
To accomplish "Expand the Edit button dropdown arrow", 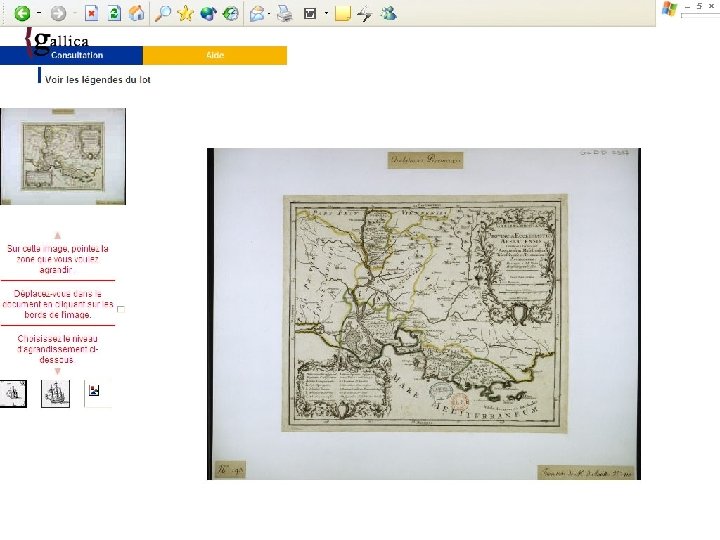I will (326, 13).
